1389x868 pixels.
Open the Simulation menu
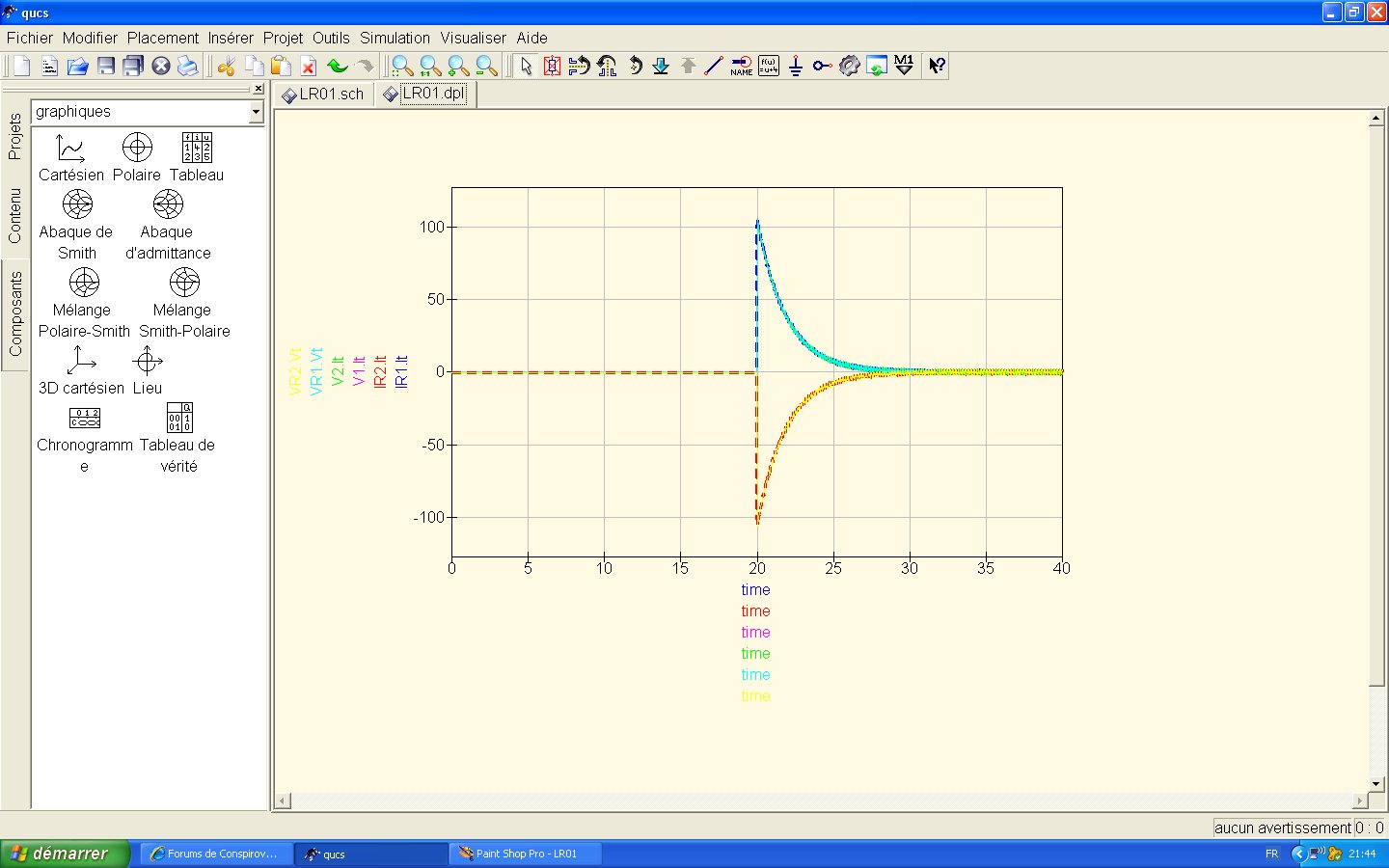(395, 38)
